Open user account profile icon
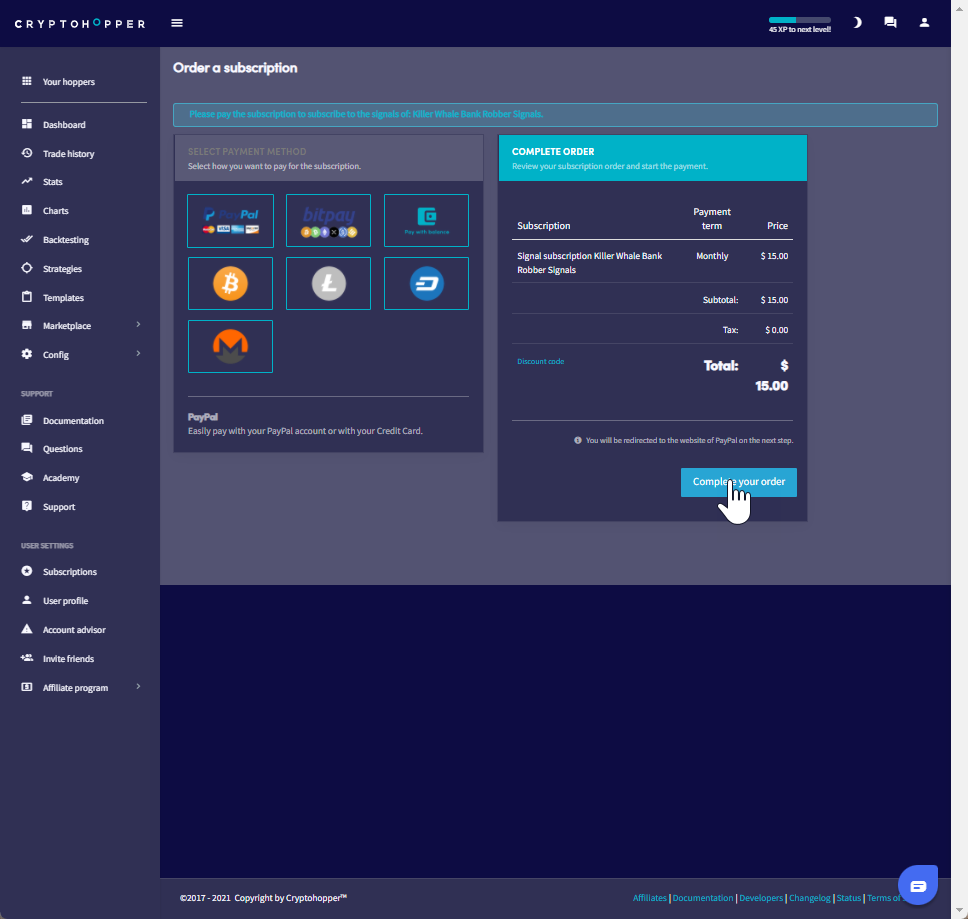Image resolution: width=968 pixels, height=919 pixels. tap(924, 23)
